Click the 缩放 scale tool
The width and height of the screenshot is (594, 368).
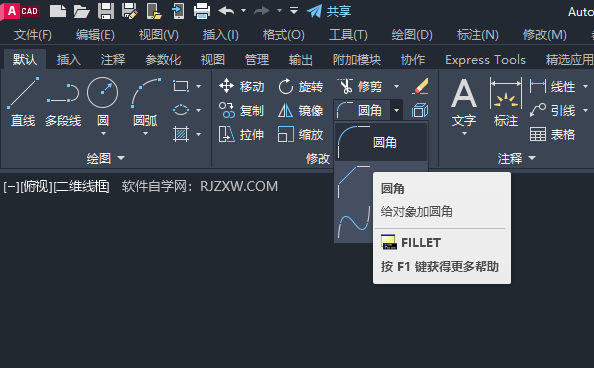click(x=300, y=134)
